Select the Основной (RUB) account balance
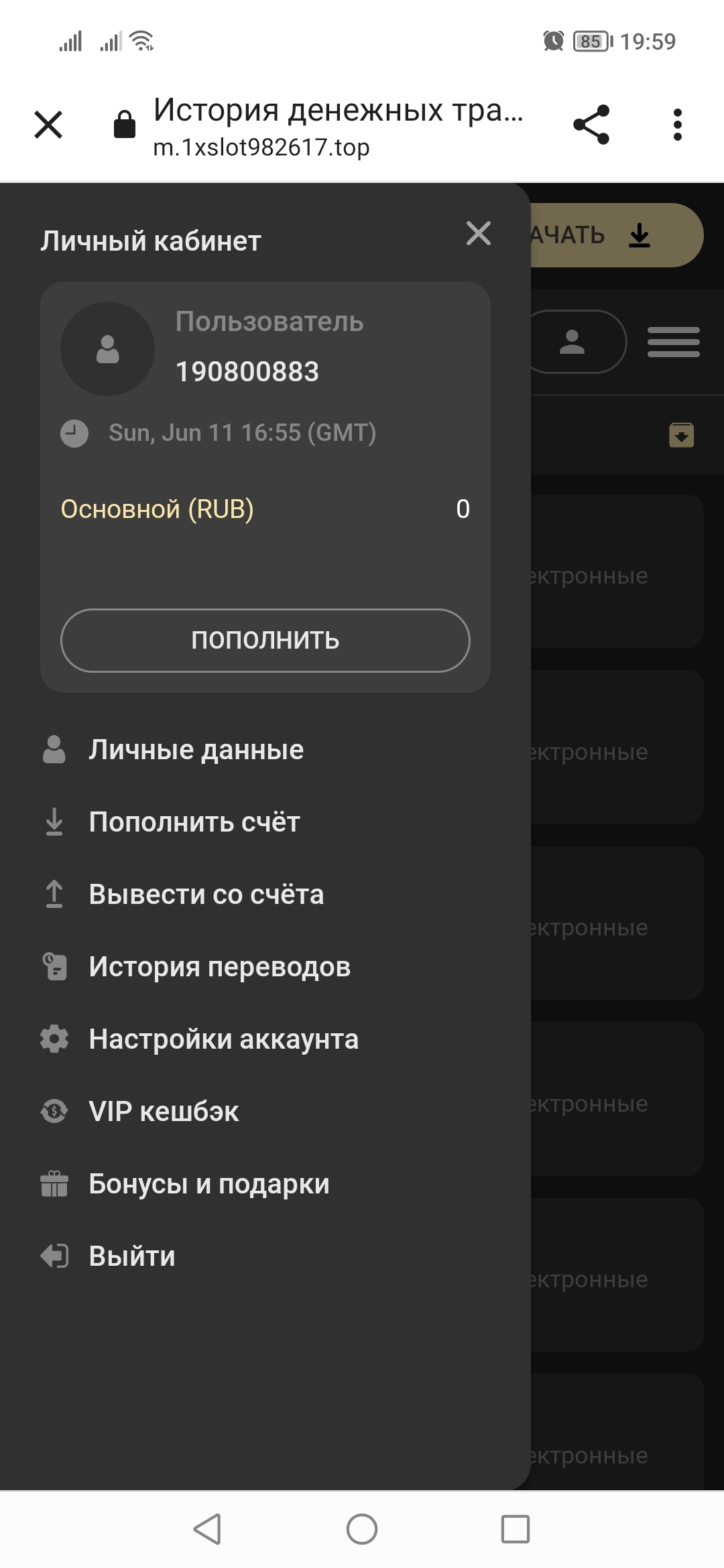The height and width of the screenshot is (1568, 724). pyautogui.click(x=158, y=509)
